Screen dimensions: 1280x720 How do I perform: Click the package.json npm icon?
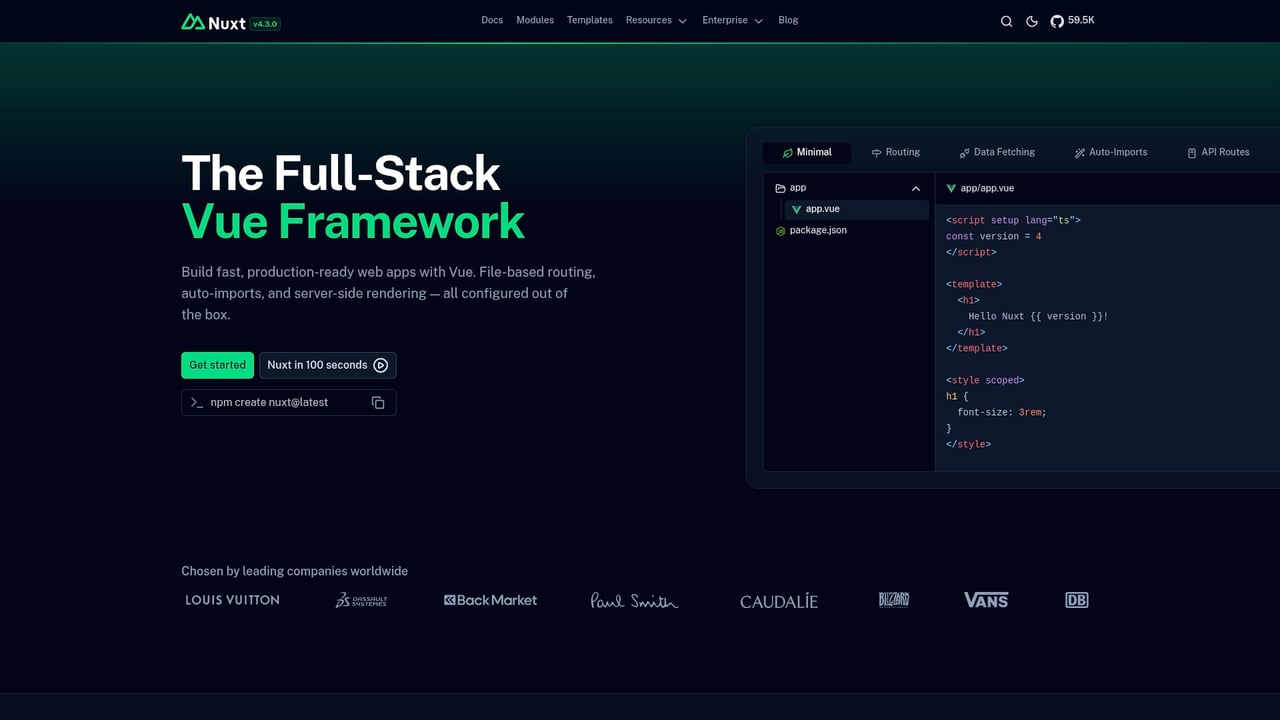(x=780, y=230)
